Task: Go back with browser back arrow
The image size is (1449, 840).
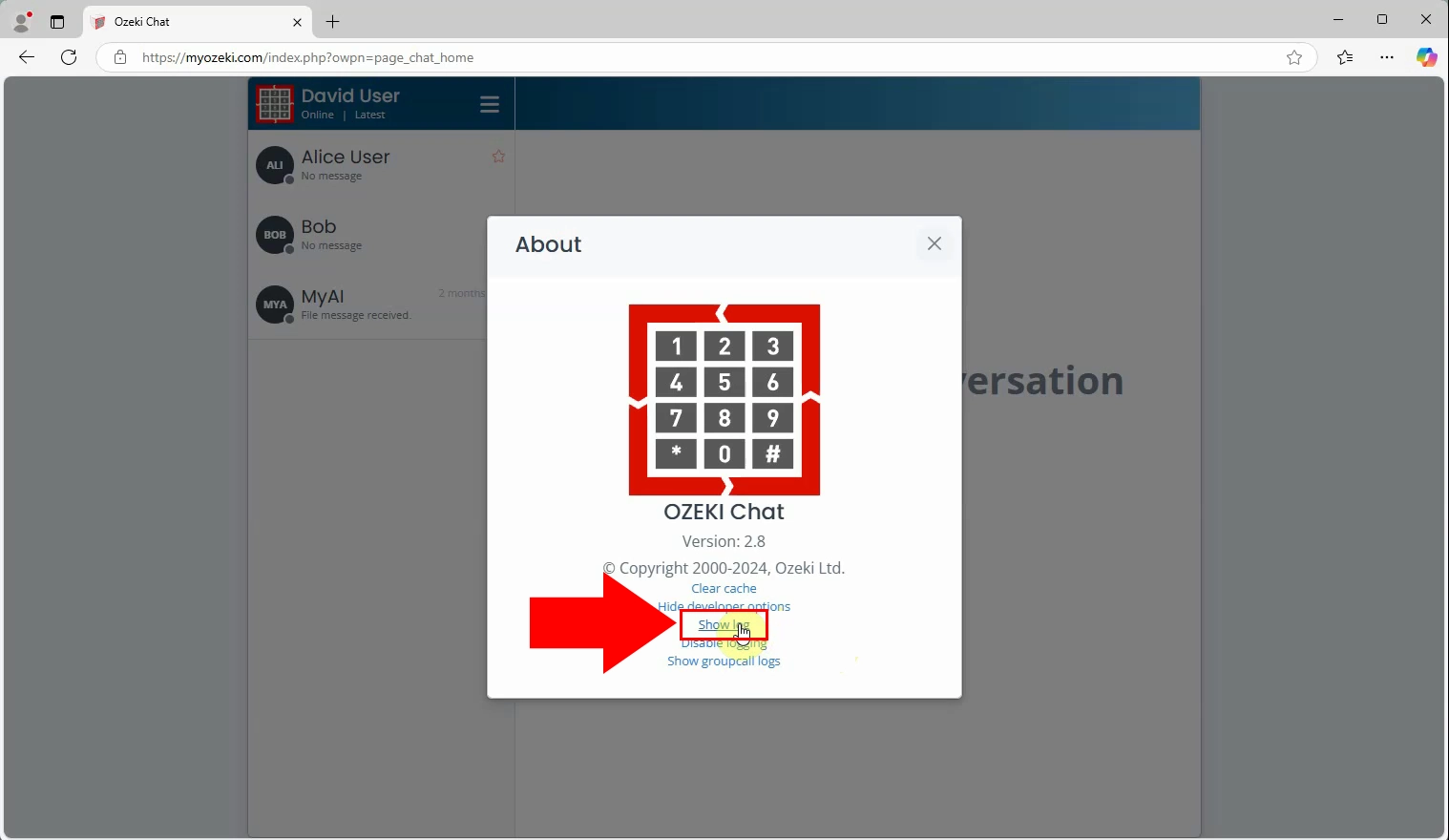Action: point(27,57)
